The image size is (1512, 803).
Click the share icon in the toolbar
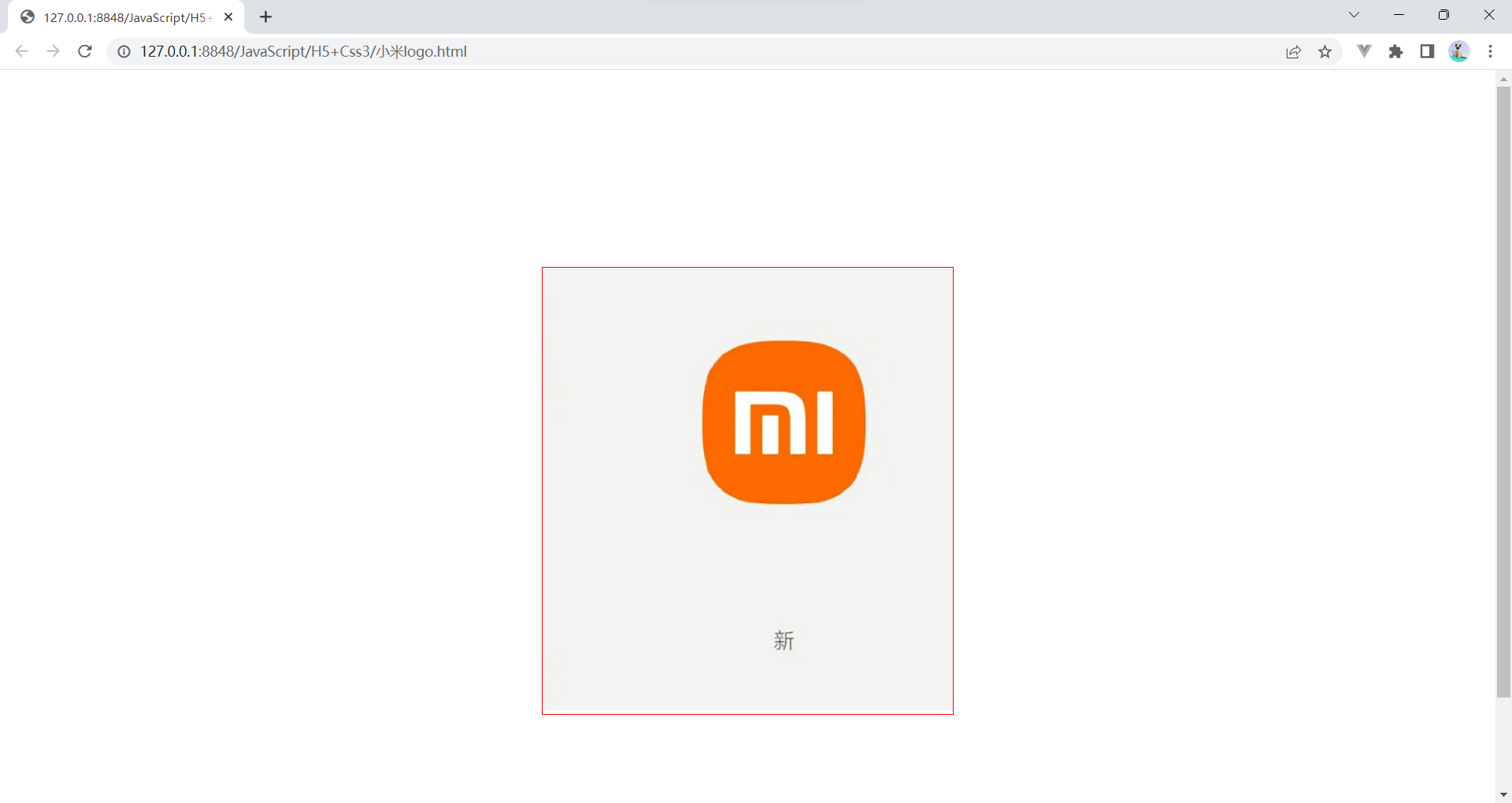click(x=1294, y=51)
